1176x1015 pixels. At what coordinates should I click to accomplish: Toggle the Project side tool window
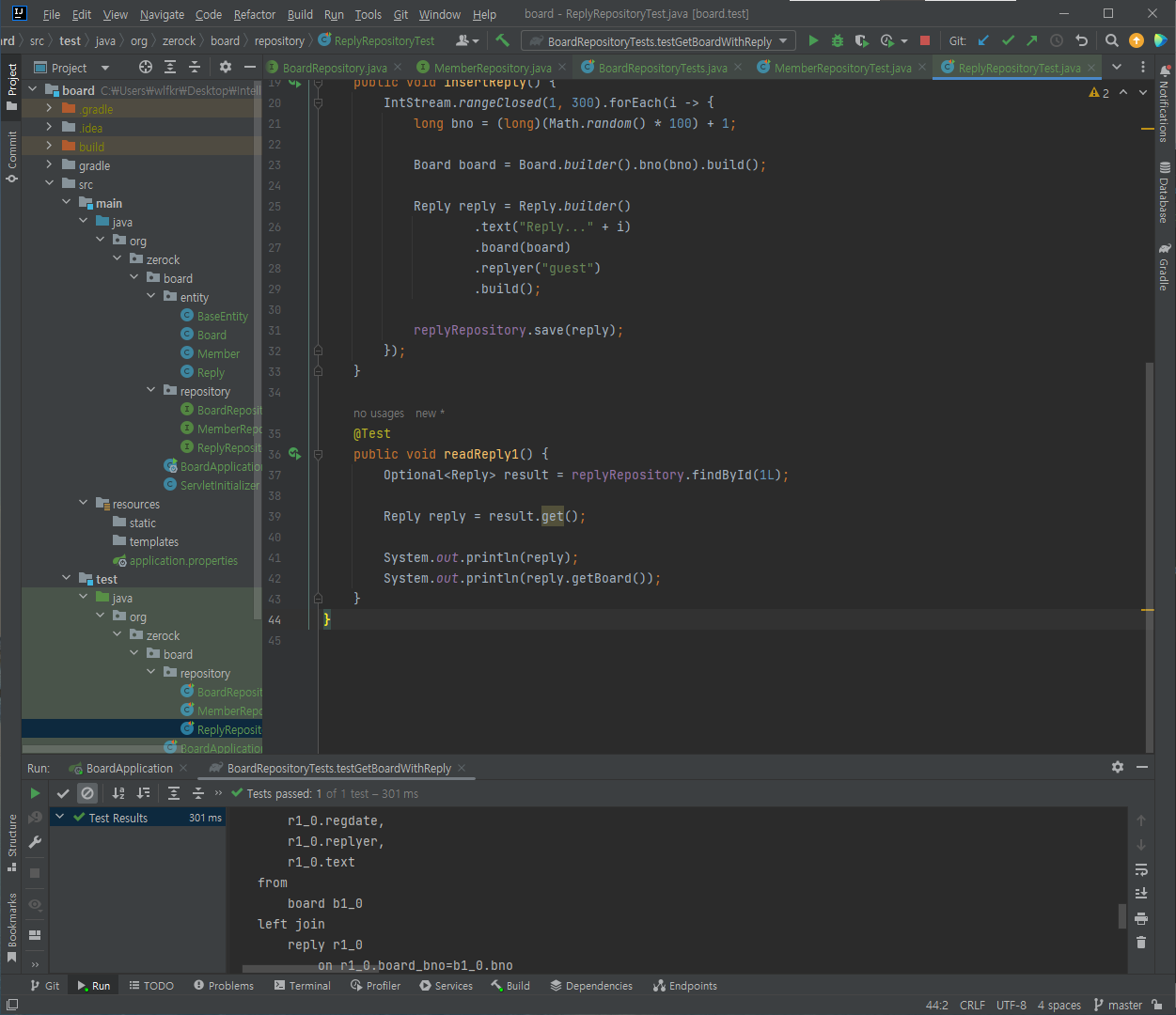tap(11, 86)
